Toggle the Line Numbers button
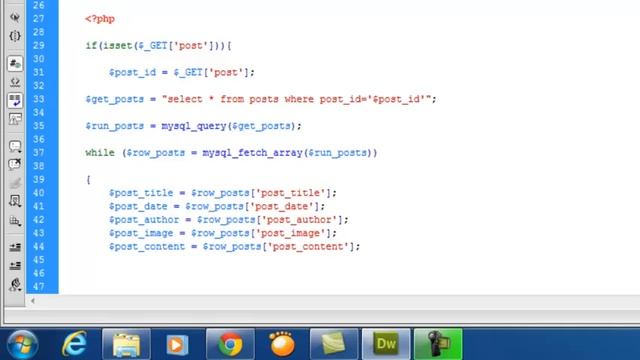 pos(15,63)
